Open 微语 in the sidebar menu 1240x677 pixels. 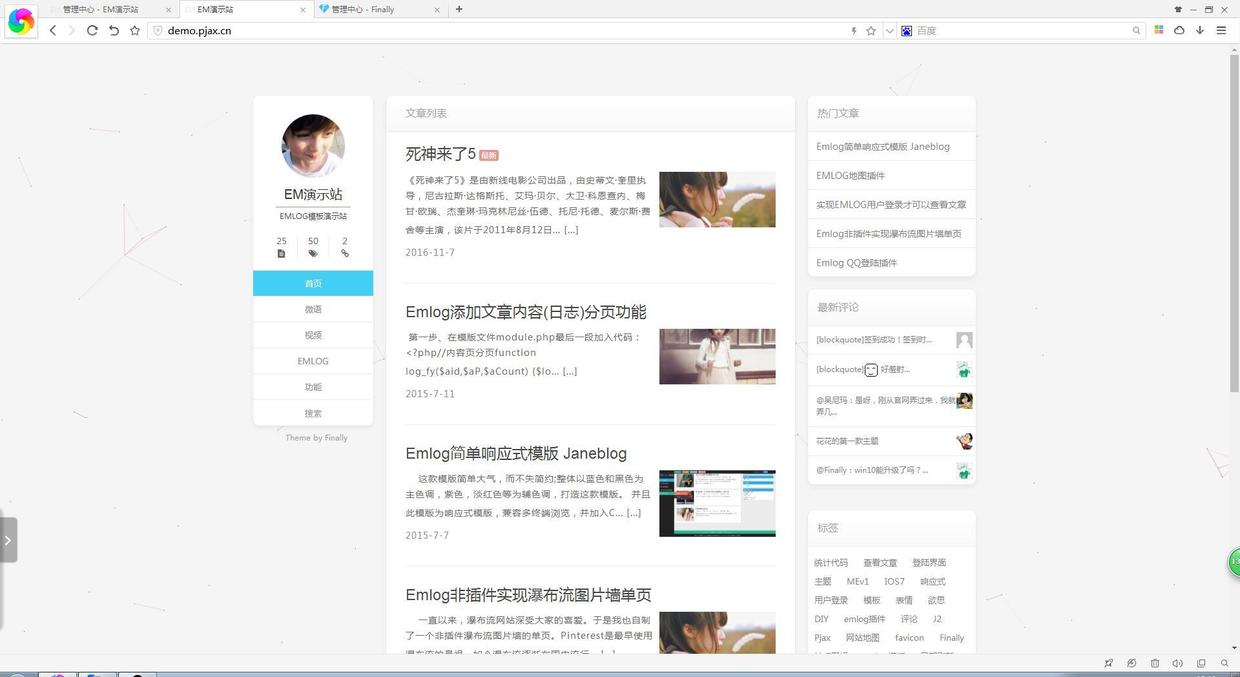pos(313,309)
